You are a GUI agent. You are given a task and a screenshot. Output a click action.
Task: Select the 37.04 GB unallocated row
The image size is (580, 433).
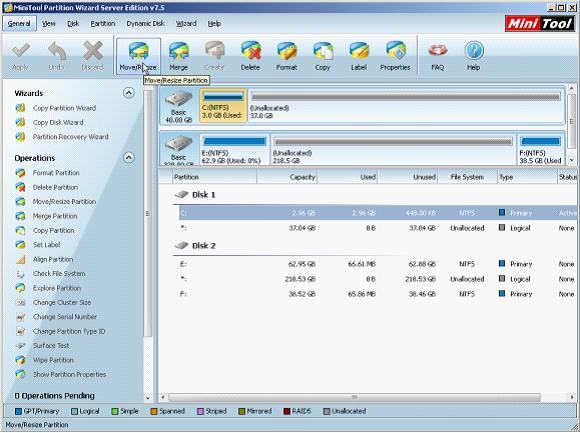pyautogui.click(x=378, y=228)
